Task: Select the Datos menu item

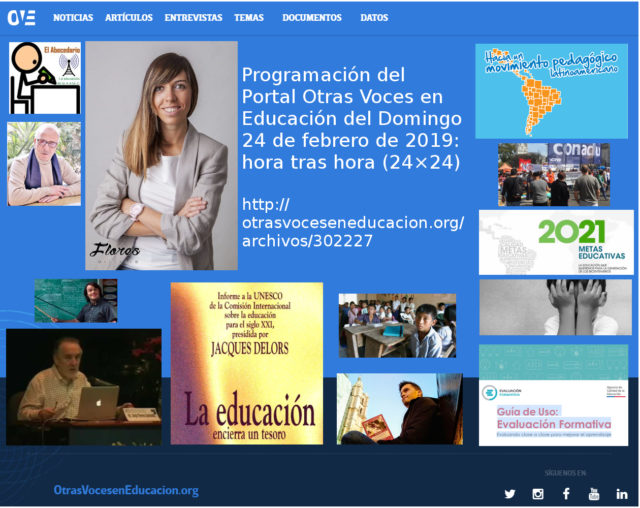Action: (x=374, y=18)
